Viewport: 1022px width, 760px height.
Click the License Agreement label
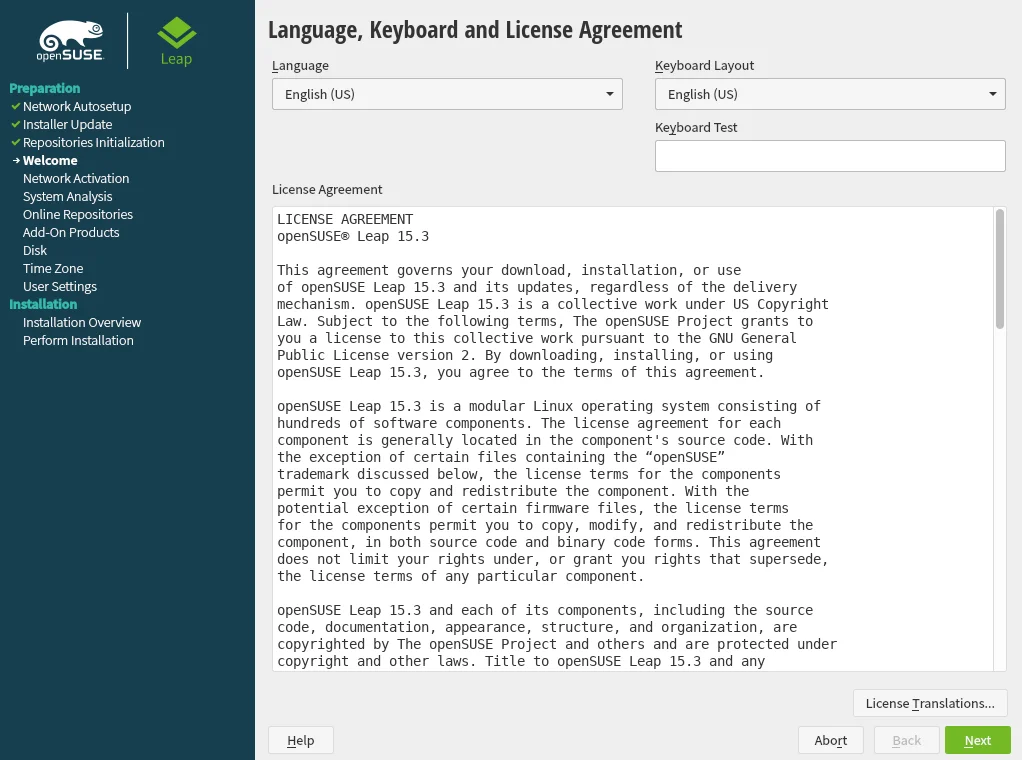coord(327,190)
